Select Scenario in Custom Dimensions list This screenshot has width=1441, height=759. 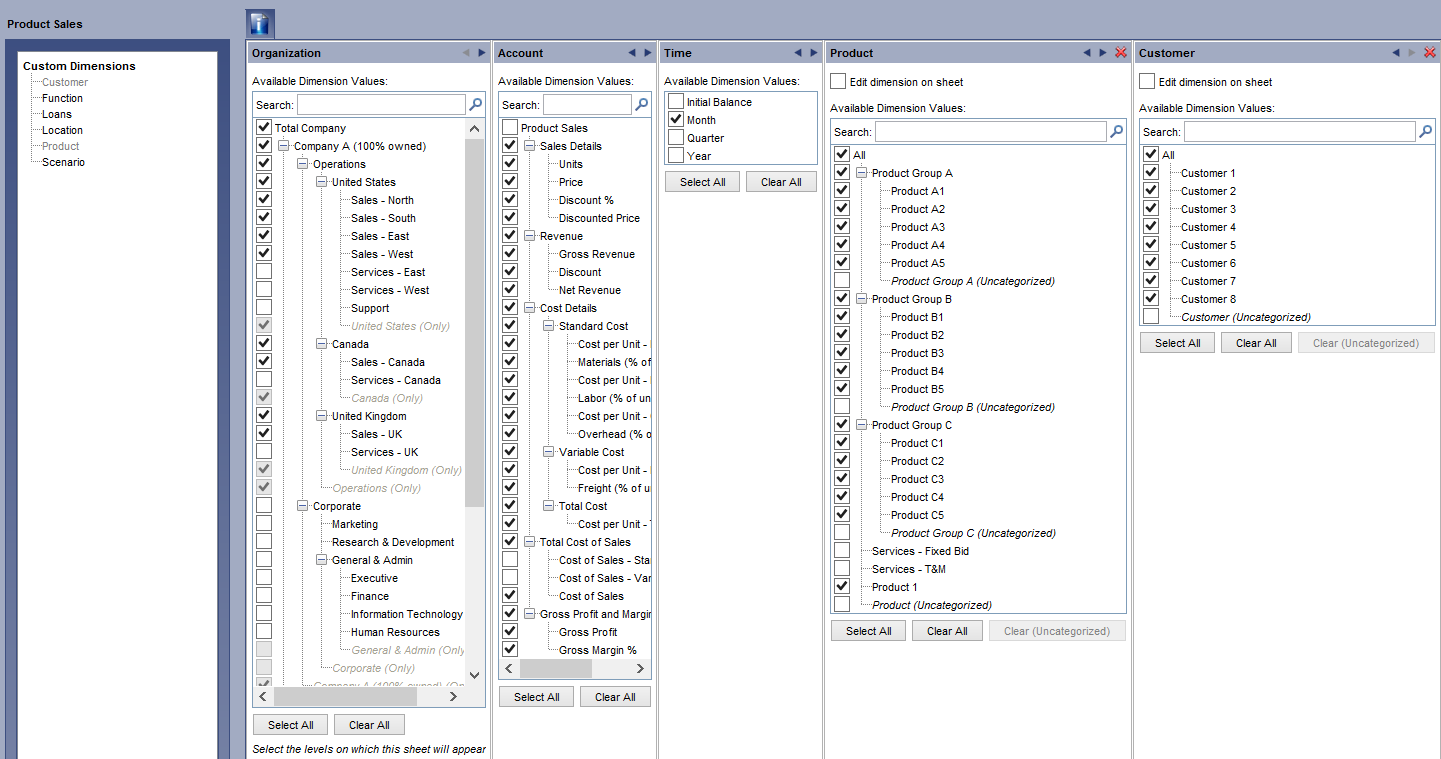tap(63, 162)
